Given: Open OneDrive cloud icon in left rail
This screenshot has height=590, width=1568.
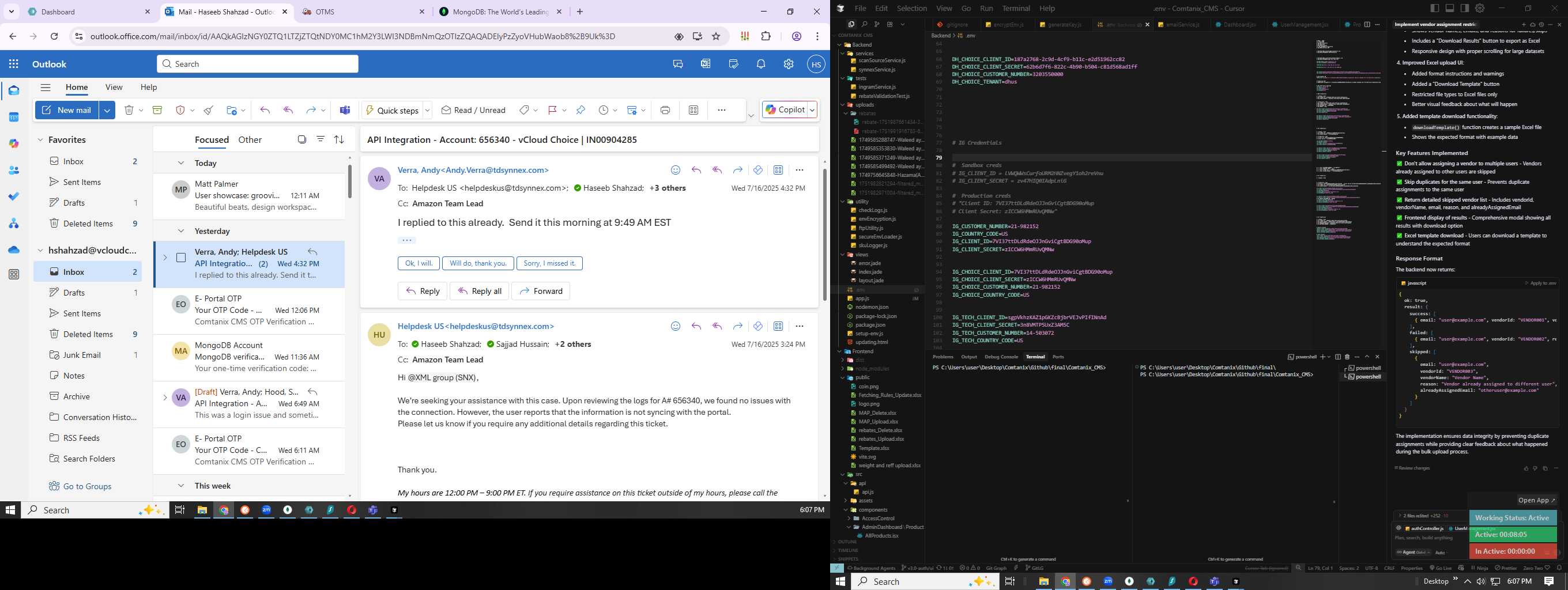Looking at the screenshot, I should tap(14, 249).
